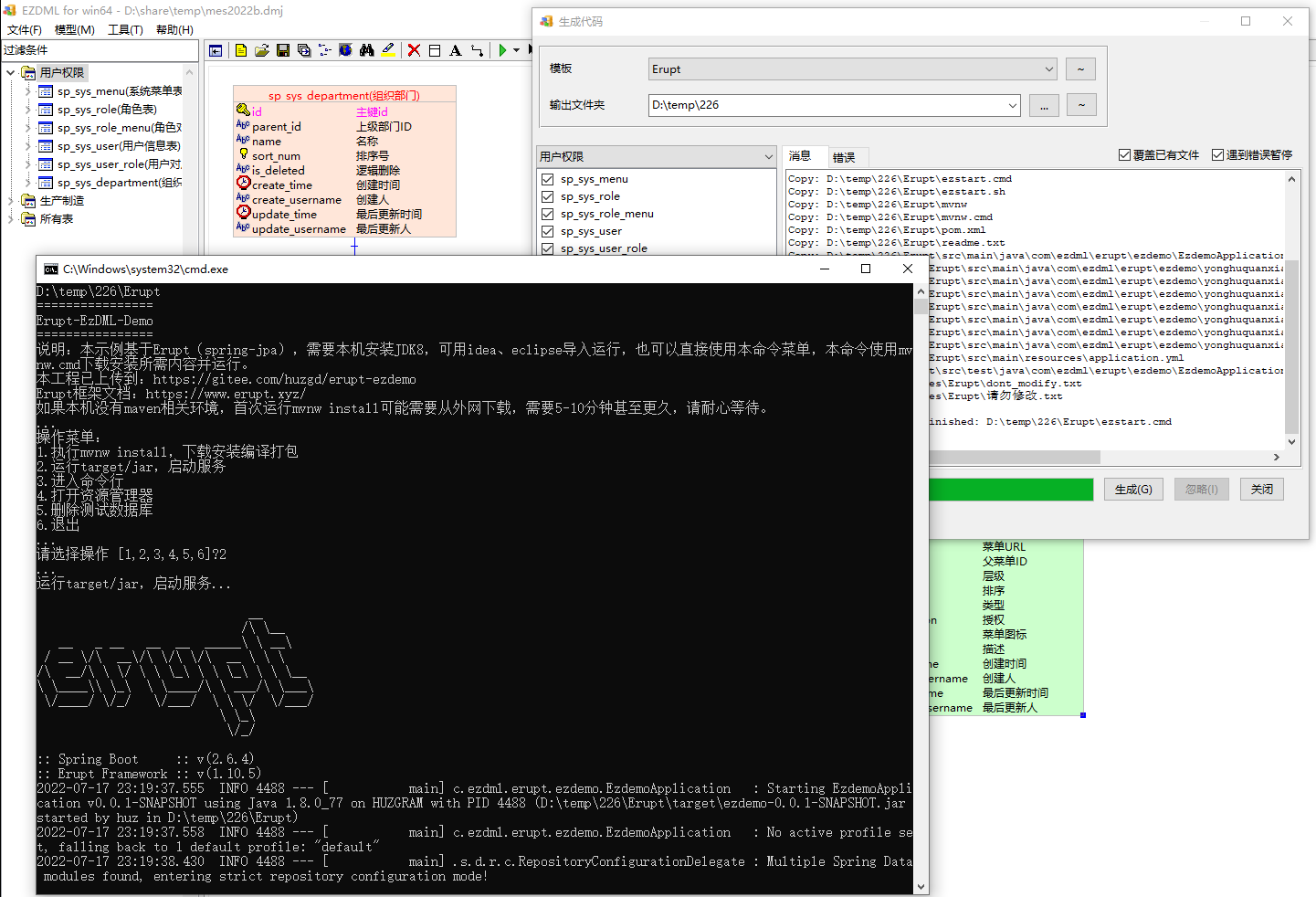Click the 关闭 button in dialog

point(1262,490)
